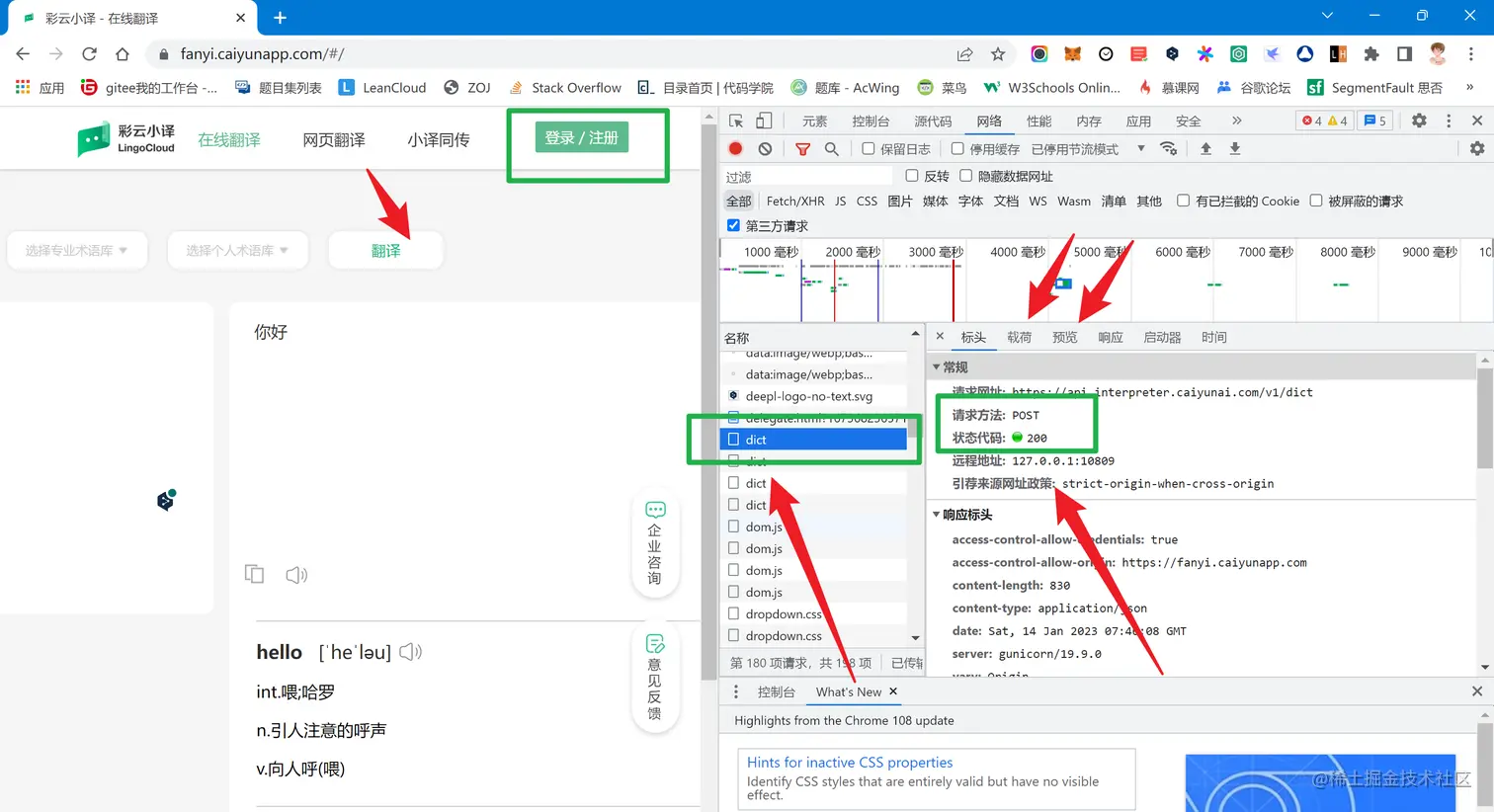
Task: Open 选择专业术语库 dropdown
Action: [x=77, y=251]
